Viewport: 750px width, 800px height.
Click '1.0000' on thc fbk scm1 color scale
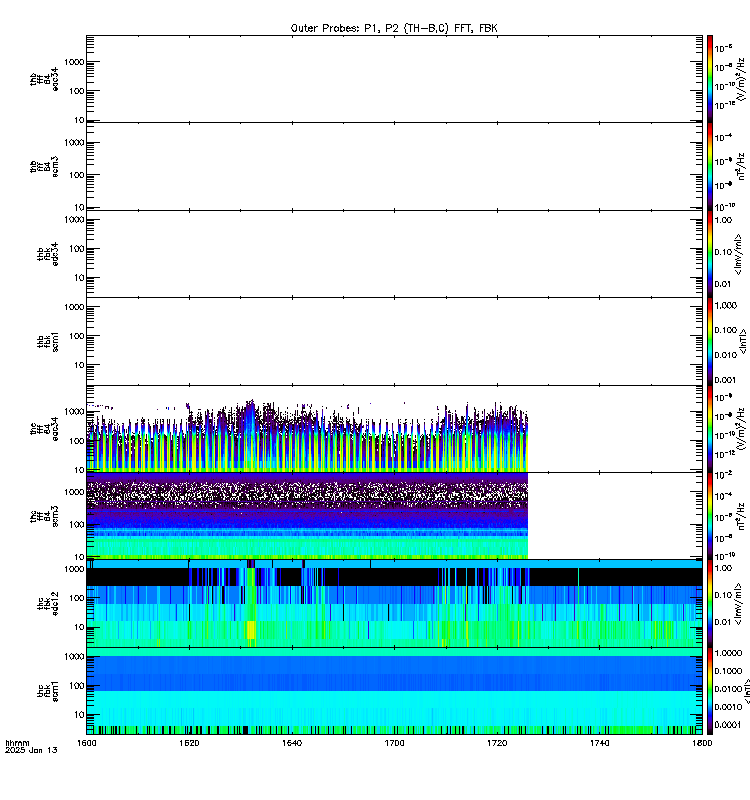click(728, 653)
